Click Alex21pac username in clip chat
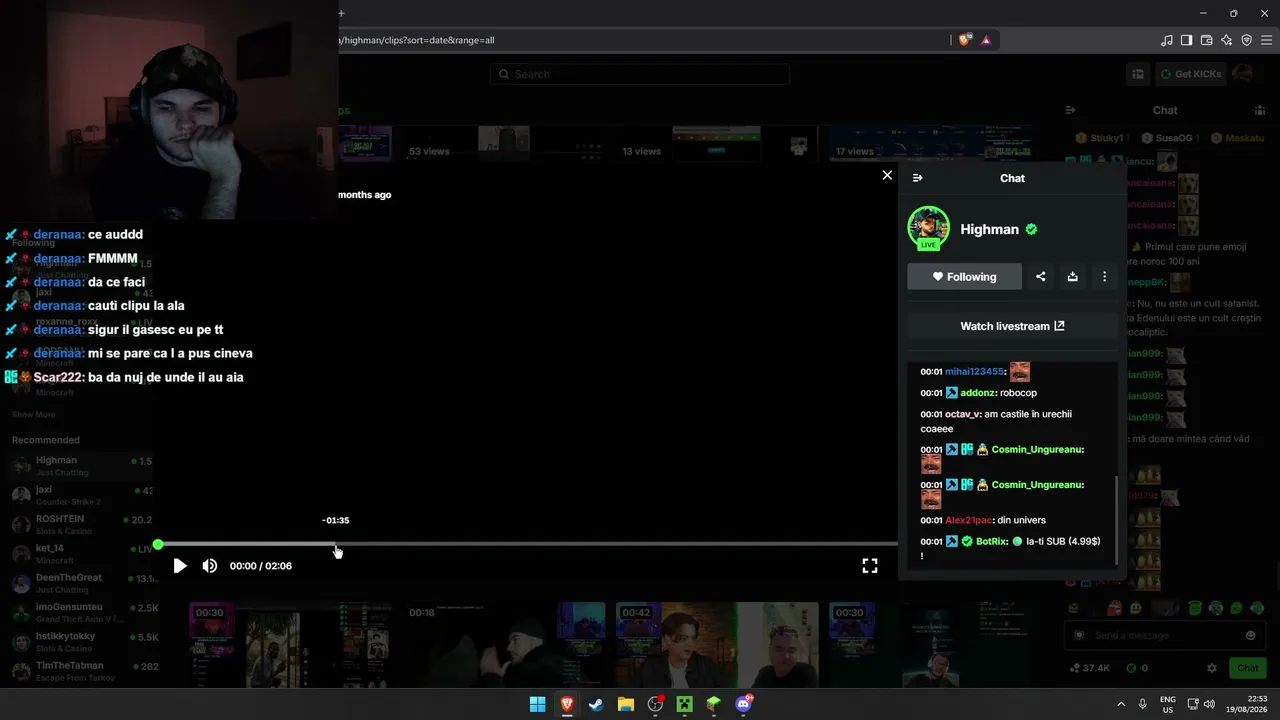Viewport: 1280px width, 720px height. [x=968, y=521]
